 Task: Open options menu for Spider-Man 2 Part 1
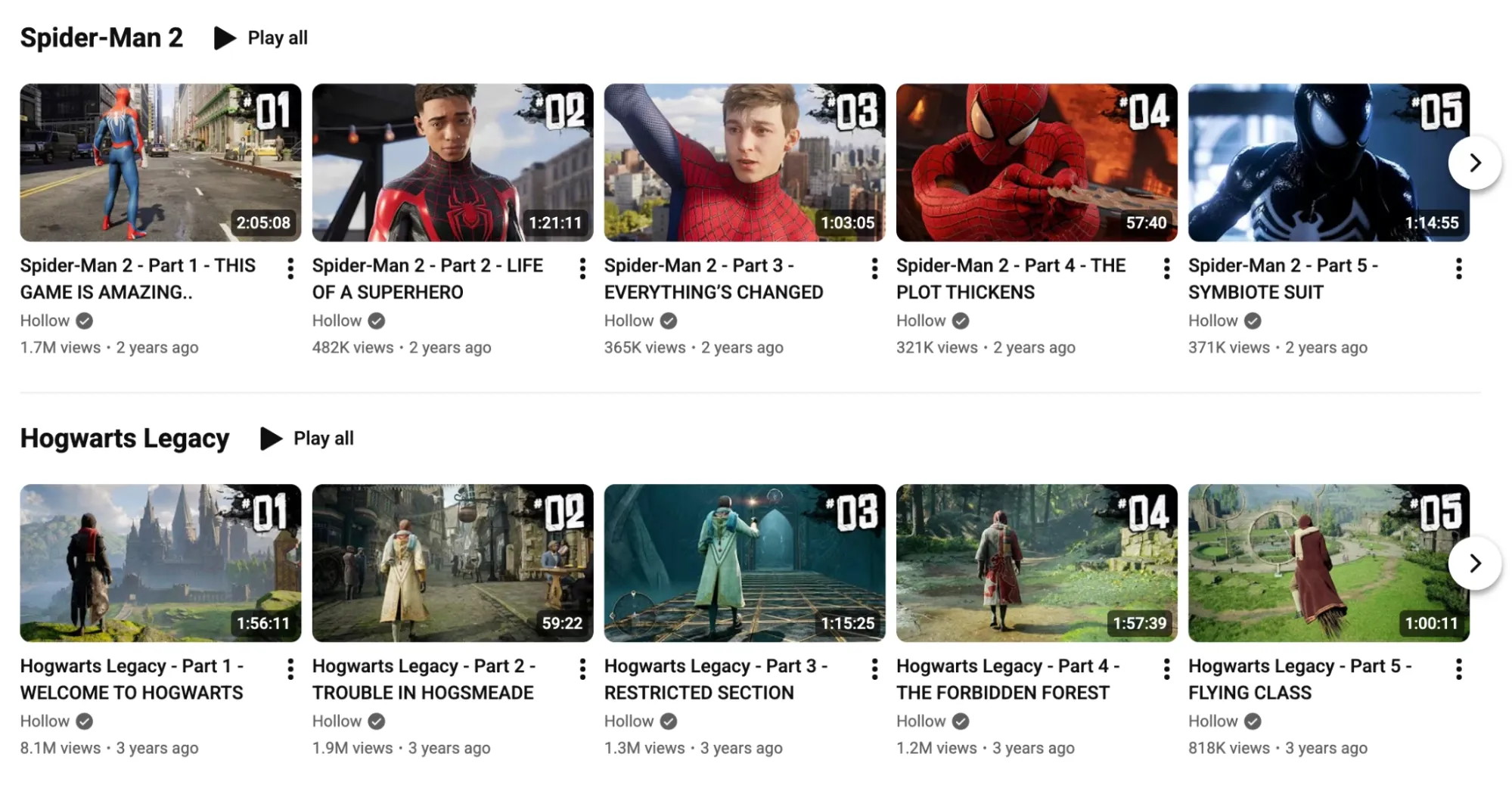[290, 268]
